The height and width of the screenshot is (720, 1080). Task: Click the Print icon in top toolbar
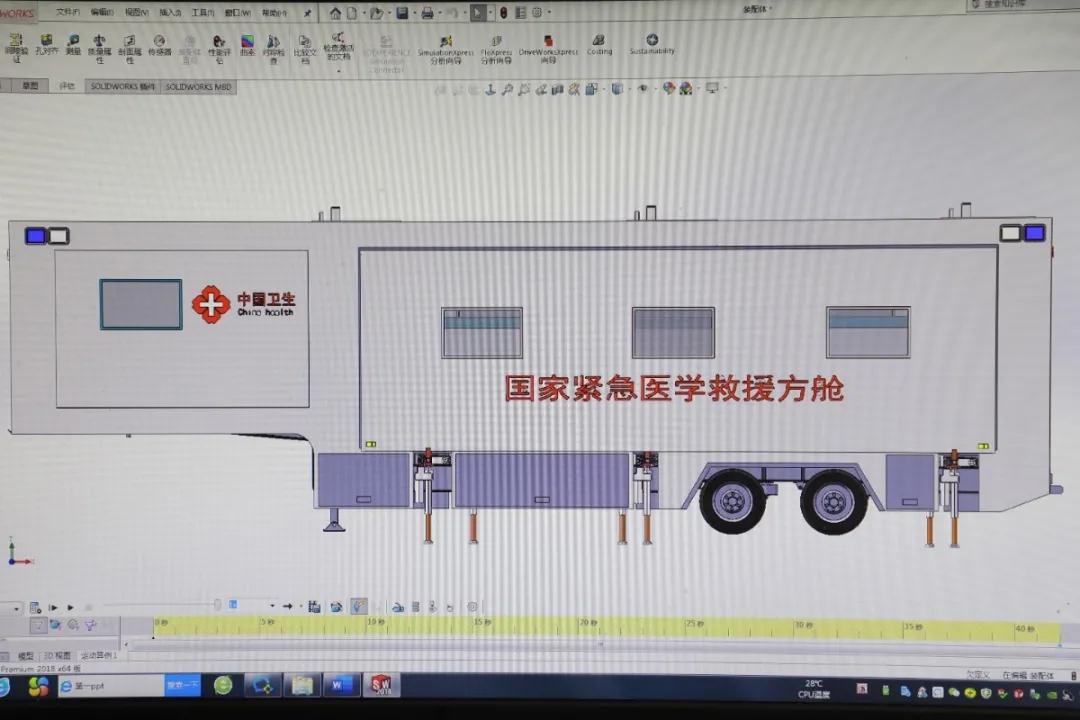(x=427, y=13)
